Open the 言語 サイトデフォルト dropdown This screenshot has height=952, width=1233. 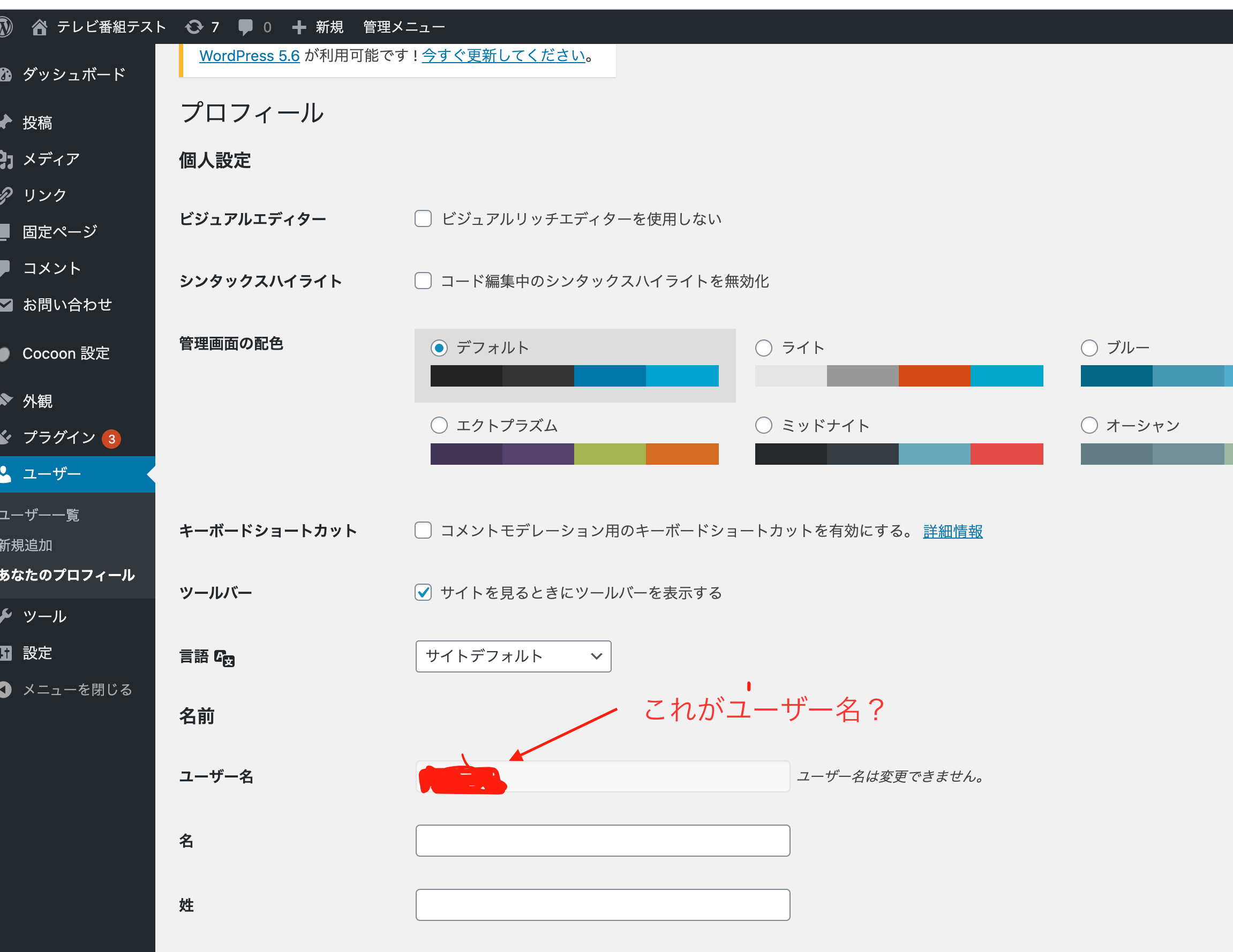513,656
